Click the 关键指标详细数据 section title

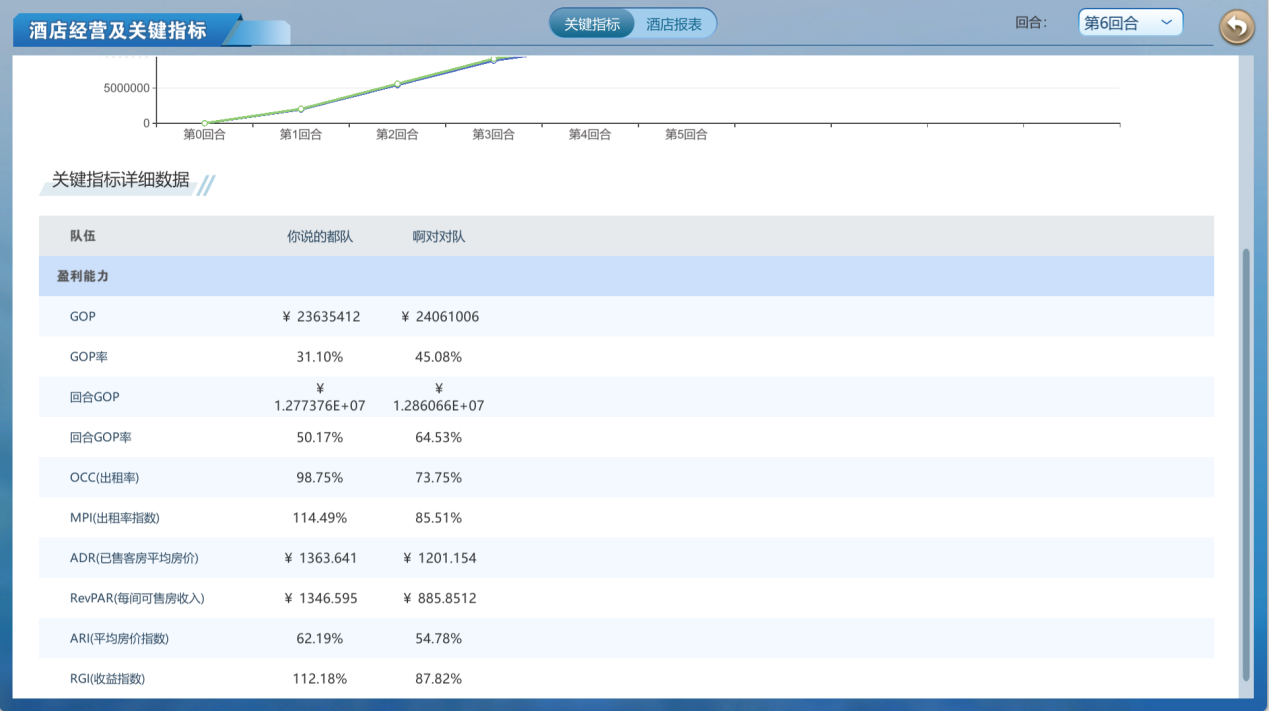point(121,180)
